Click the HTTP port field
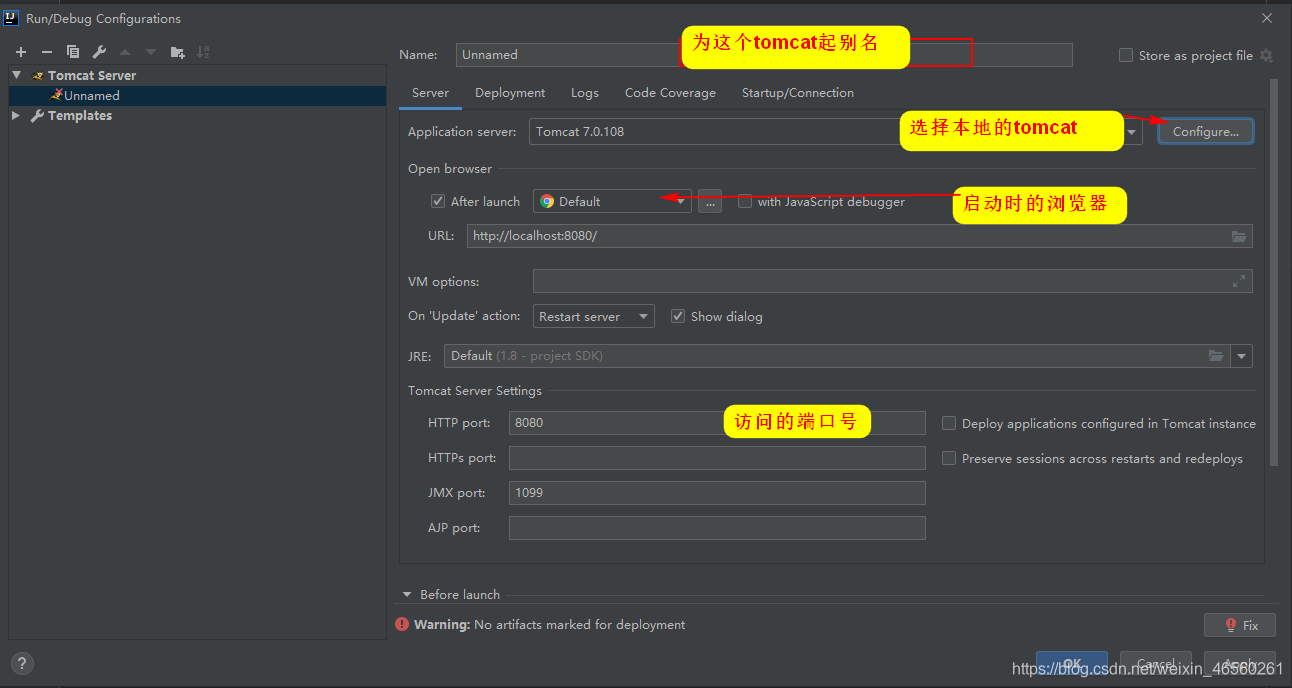Screen dimensions: 1292x688 717,423
